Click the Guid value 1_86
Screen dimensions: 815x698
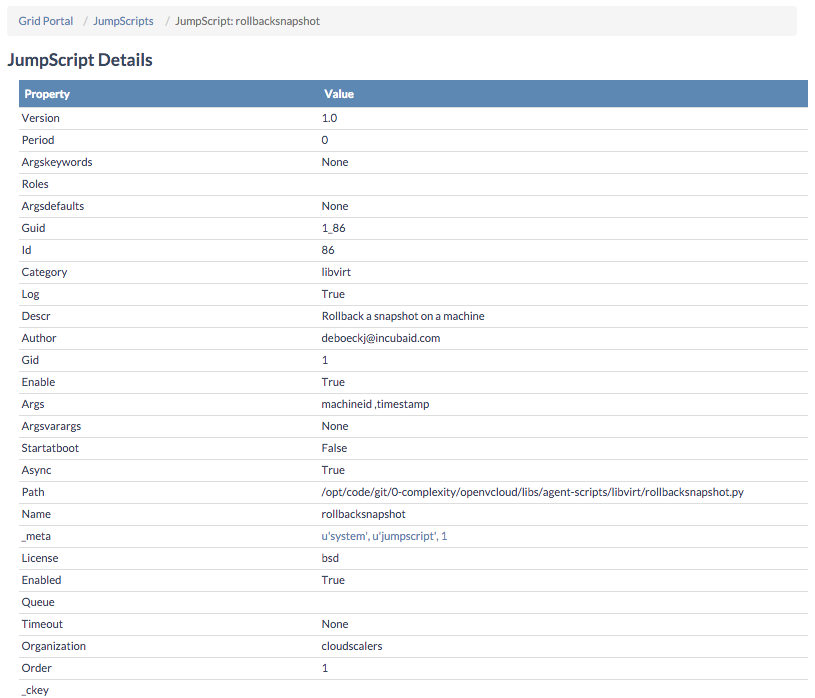[334, 228]
